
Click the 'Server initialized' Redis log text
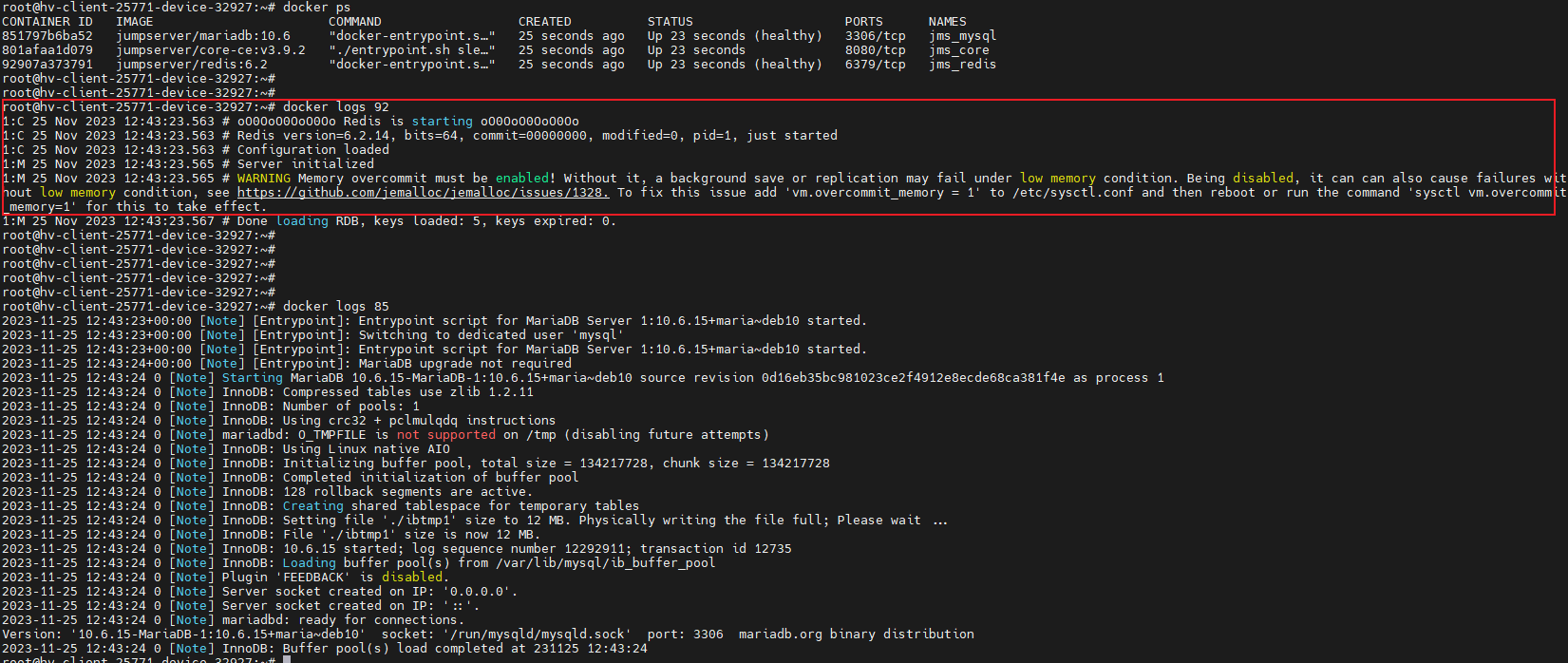pyautogui.click(x=306, y=164)
